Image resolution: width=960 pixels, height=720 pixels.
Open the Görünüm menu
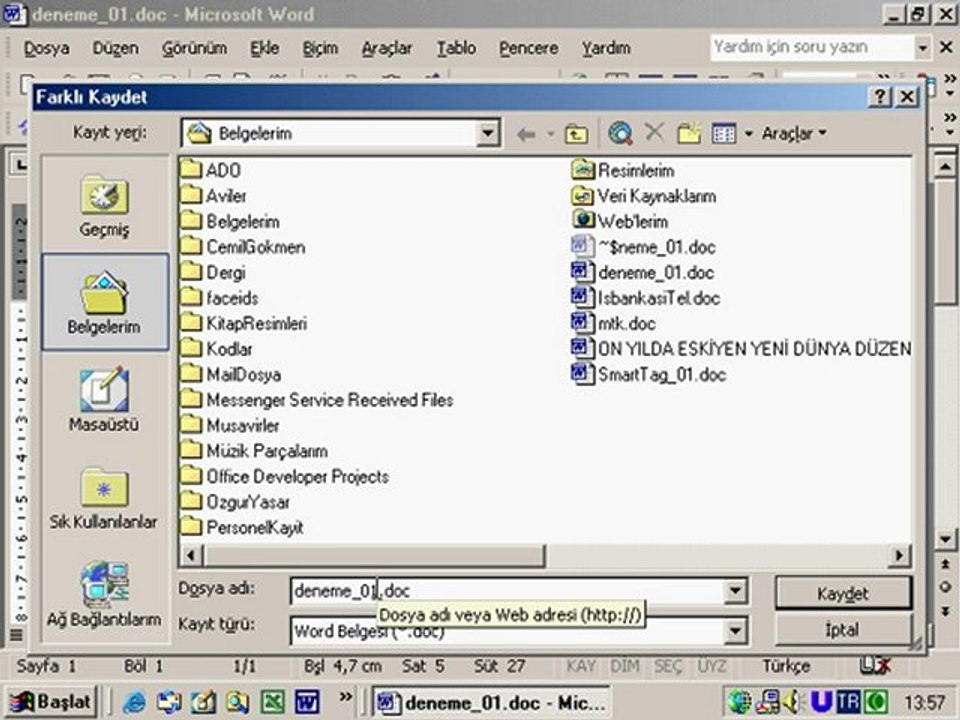194,48
